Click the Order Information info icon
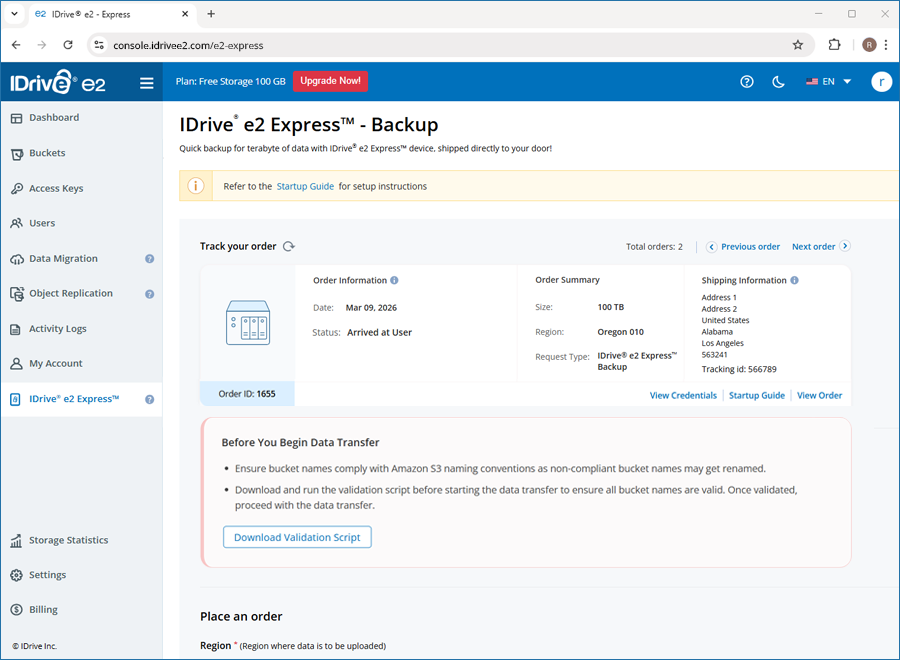This screenshot has height=660, width=900. tap(394, 280)
